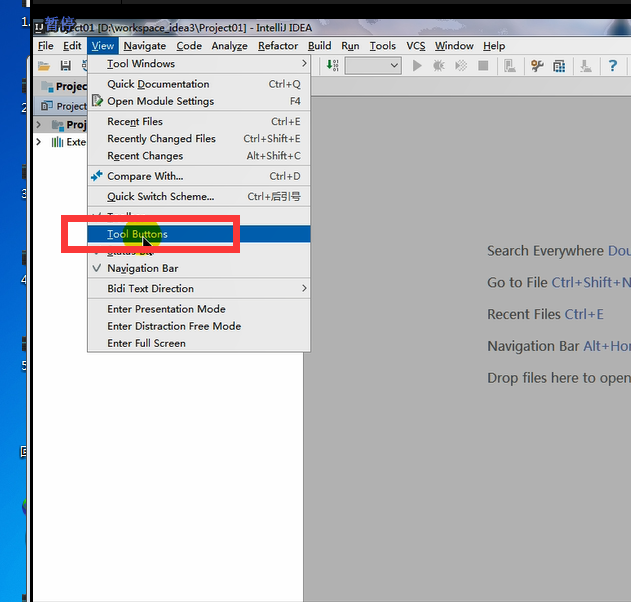This screenshot has width=631, height=602.
Task: Click the External Libraries bars icon
Action: 57,142
